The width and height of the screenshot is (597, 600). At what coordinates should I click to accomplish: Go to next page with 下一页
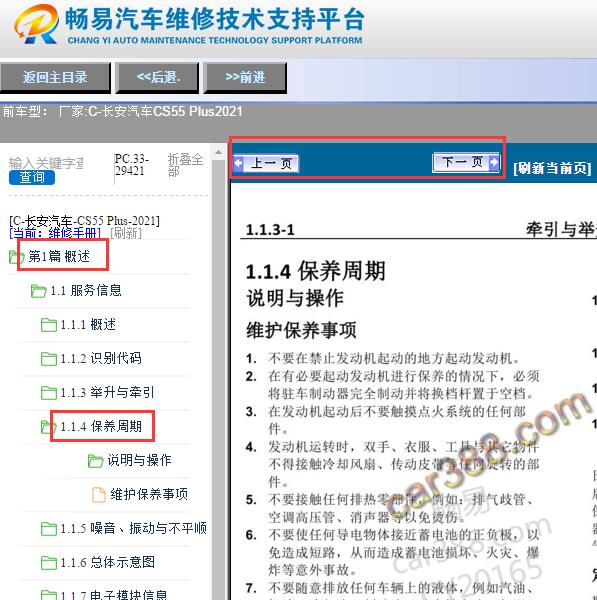tap(466, 162)
